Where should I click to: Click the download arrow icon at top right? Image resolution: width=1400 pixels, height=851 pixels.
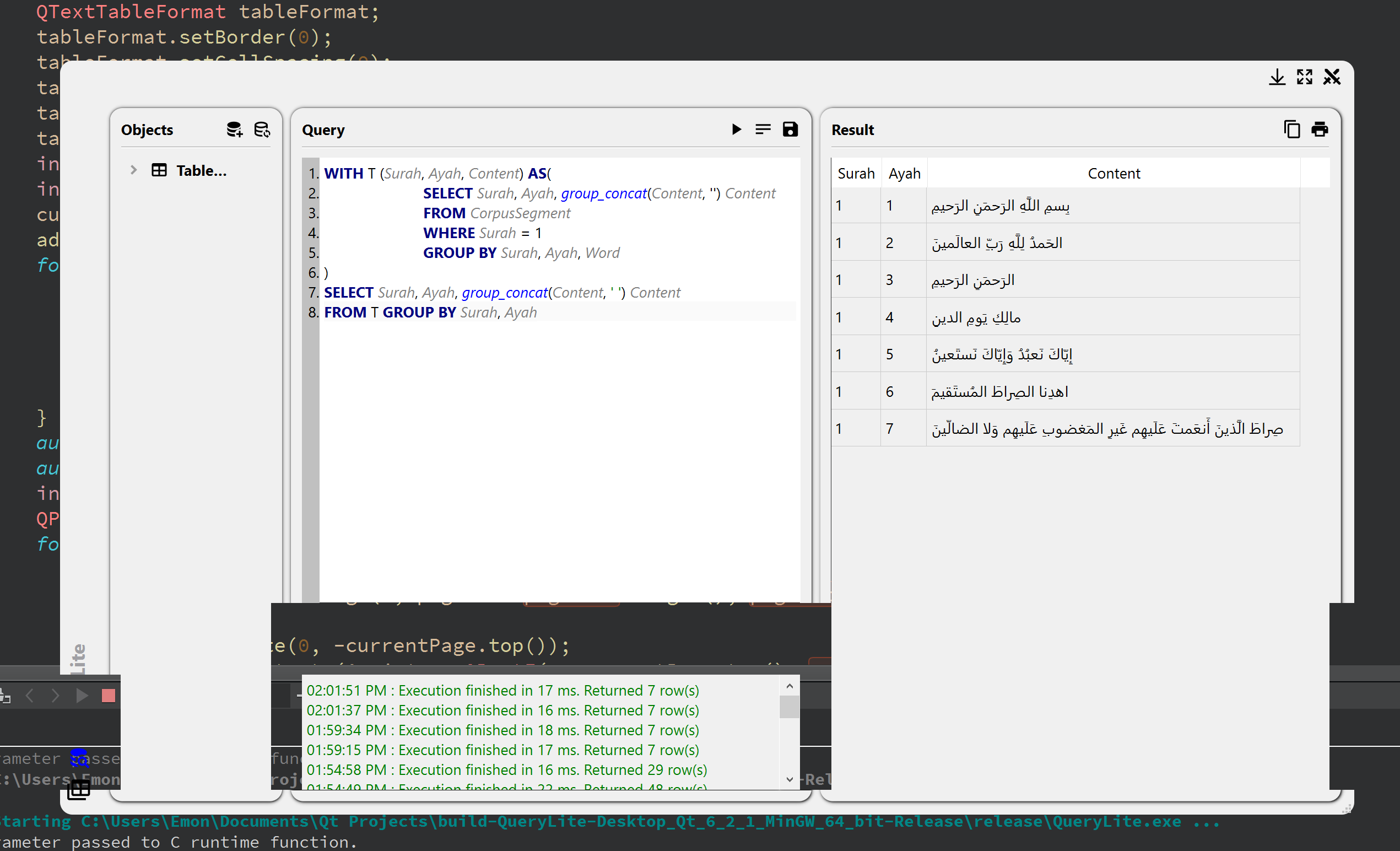click(1277, 77)
